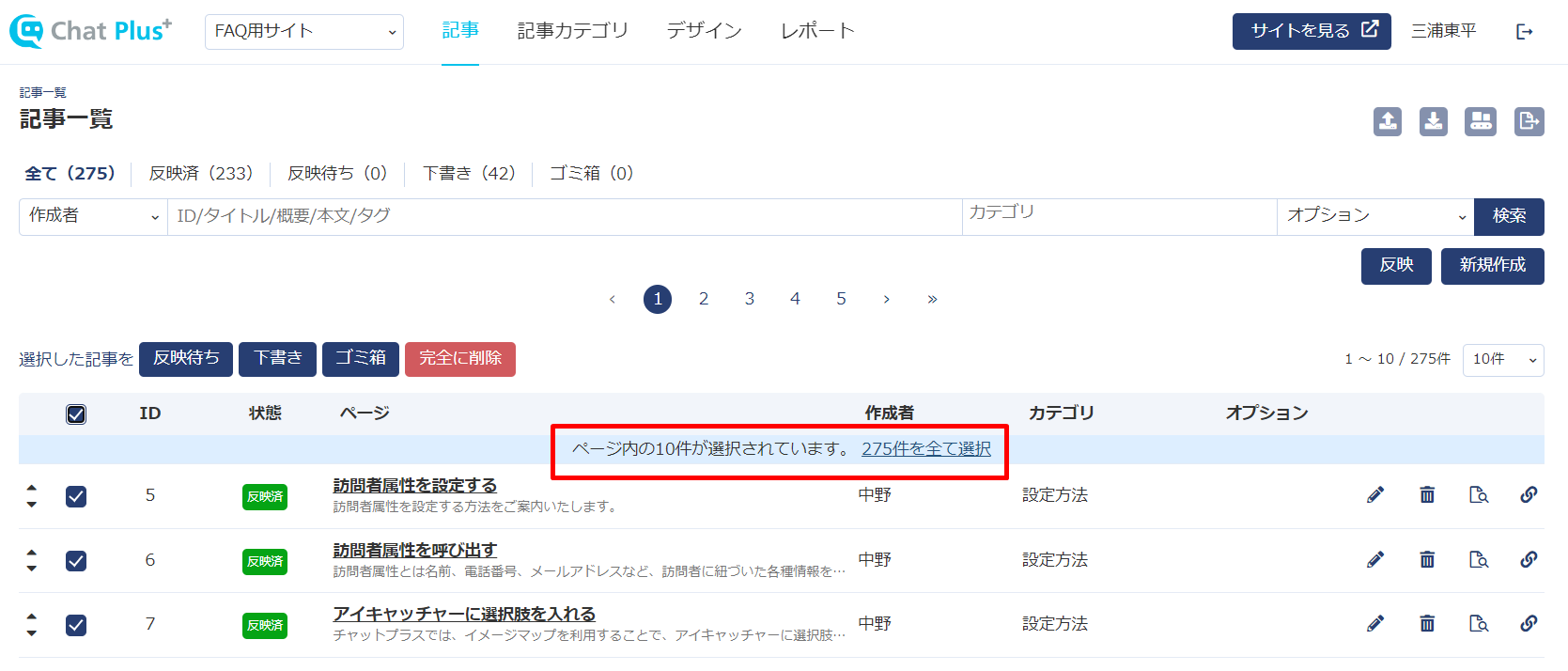Click the pencil edit icon for article 5

coord(1375,495)
